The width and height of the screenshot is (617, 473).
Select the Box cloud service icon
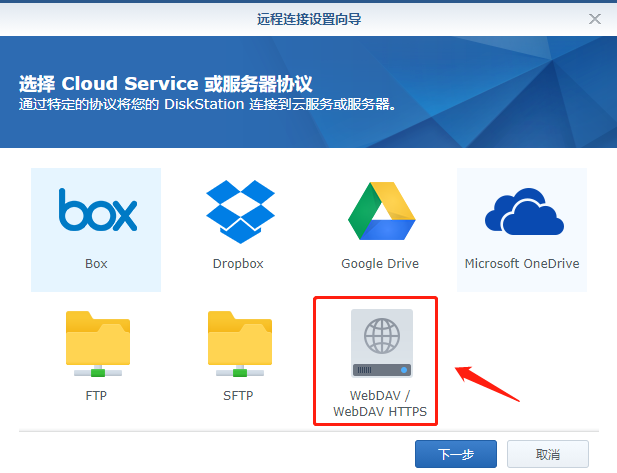(x=98, y=210)
